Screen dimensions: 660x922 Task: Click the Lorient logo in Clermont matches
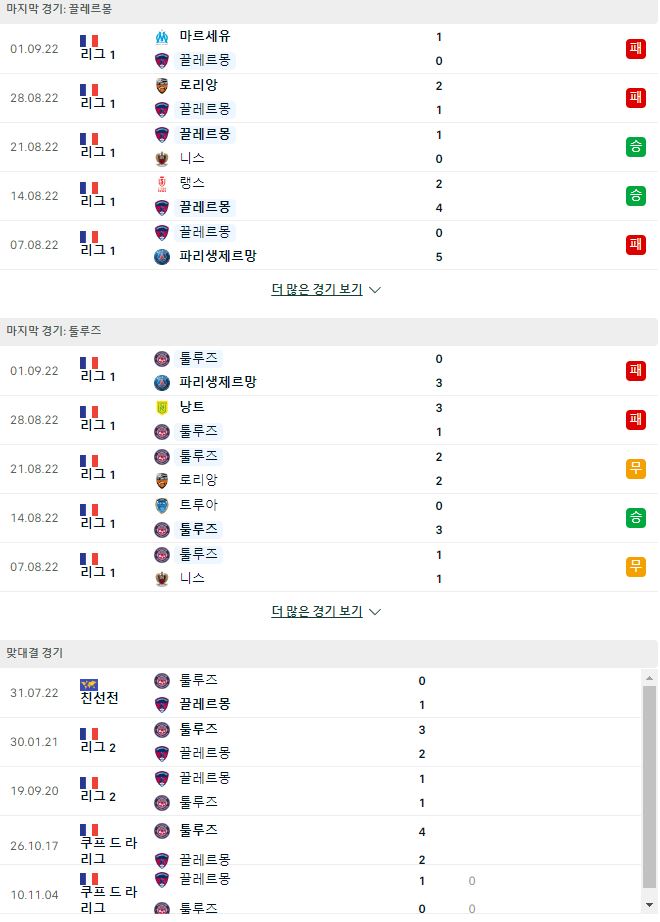[x=162, y=86]
